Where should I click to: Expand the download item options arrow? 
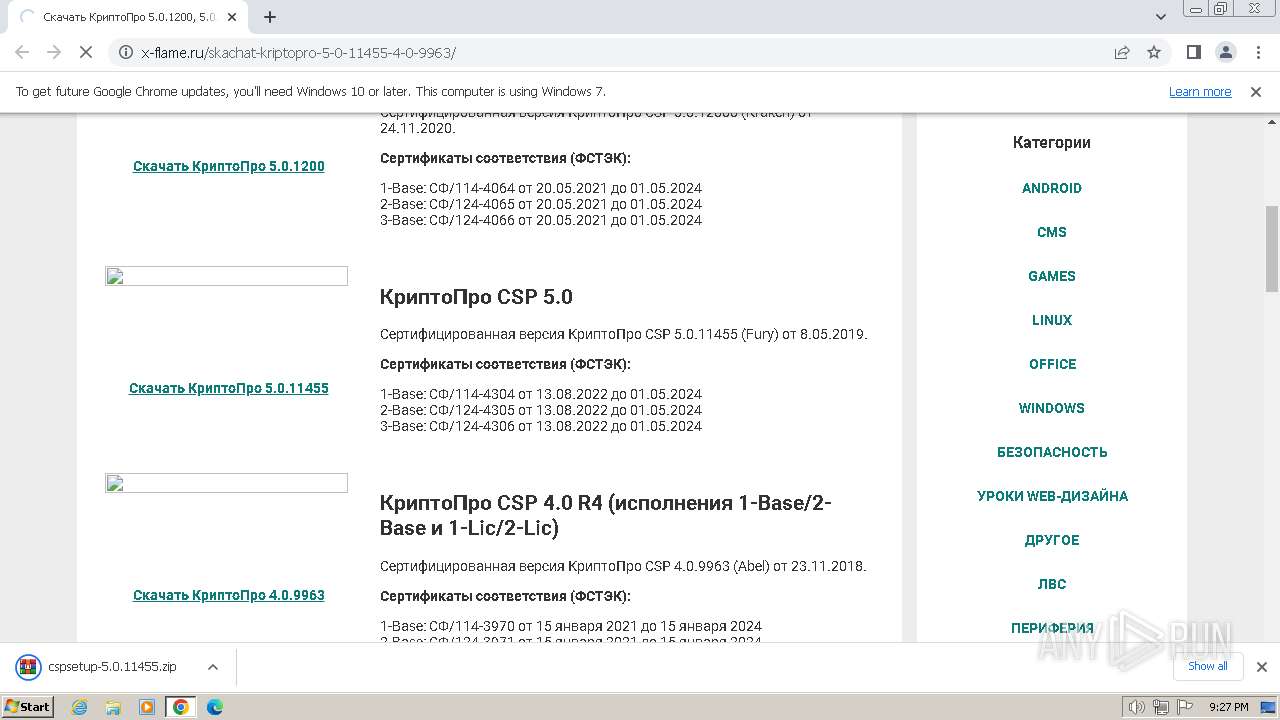pos(212,667)
